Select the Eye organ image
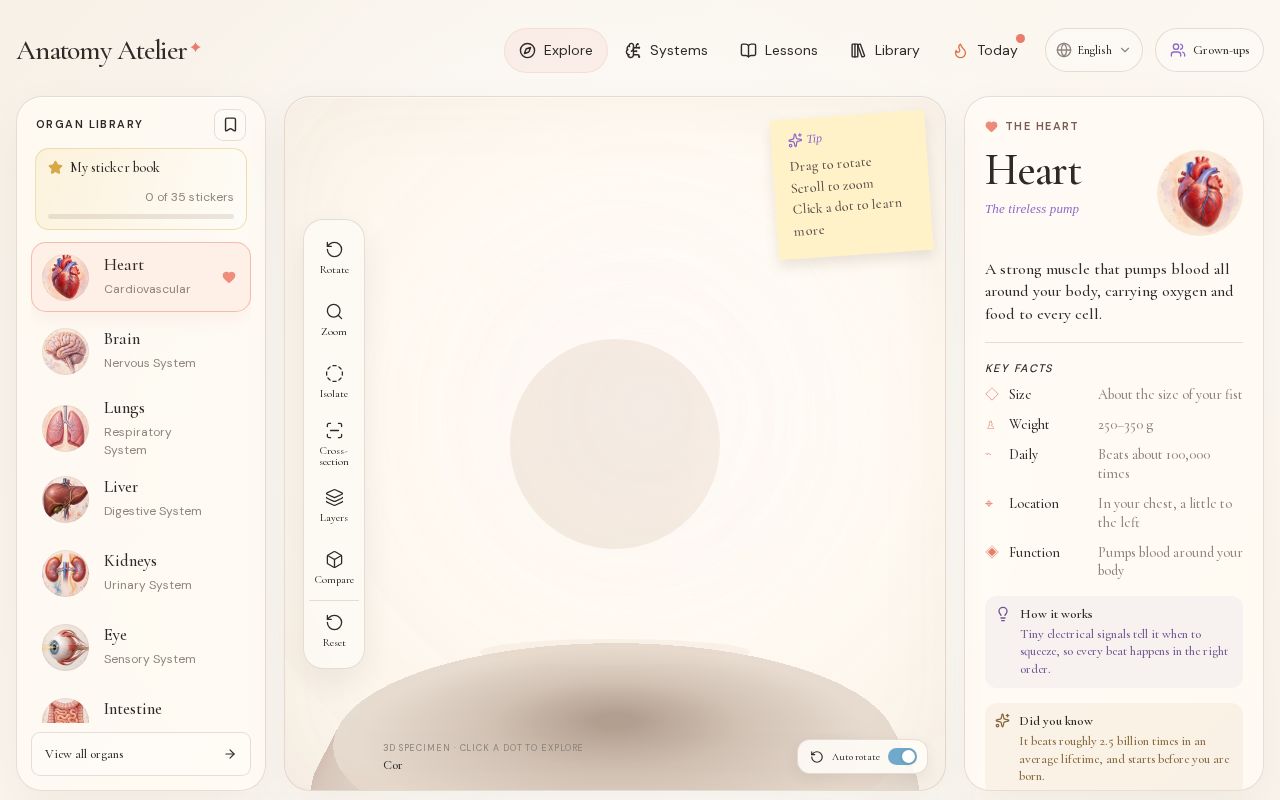The image size is (1280, 800). [66, 647]
